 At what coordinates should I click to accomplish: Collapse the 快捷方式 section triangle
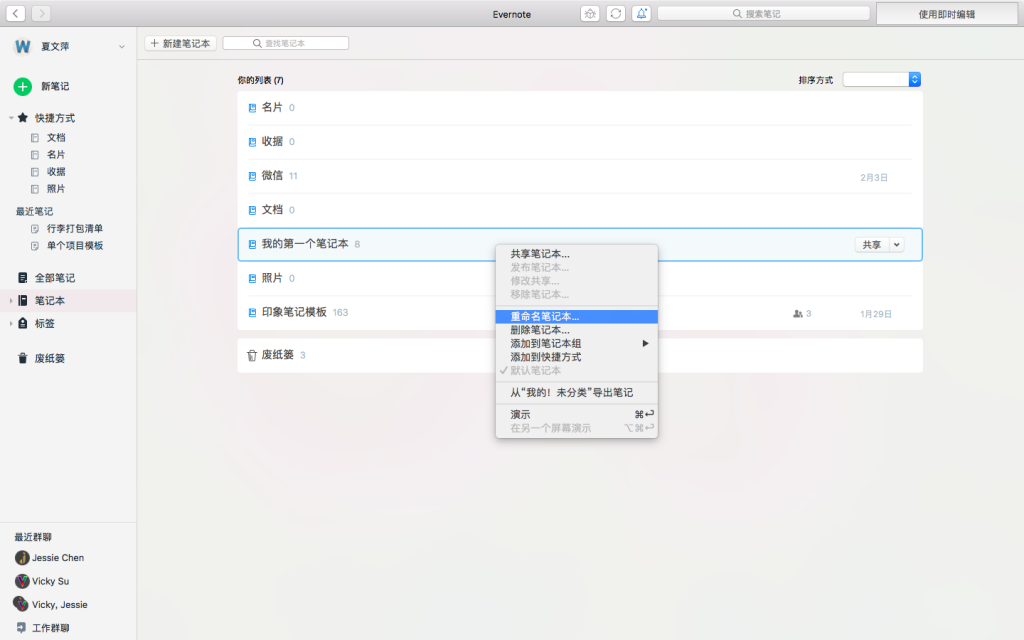(x=11, y=118)
